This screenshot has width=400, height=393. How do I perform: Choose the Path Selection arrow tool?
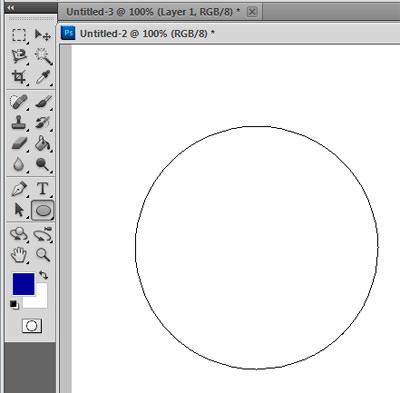[19, 210]
